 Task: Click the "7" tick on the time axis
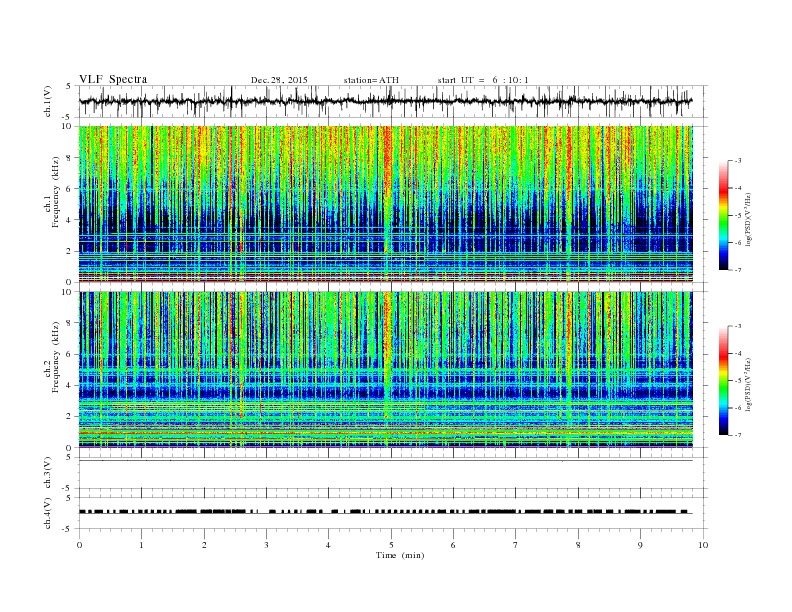[x=516, y=545]
